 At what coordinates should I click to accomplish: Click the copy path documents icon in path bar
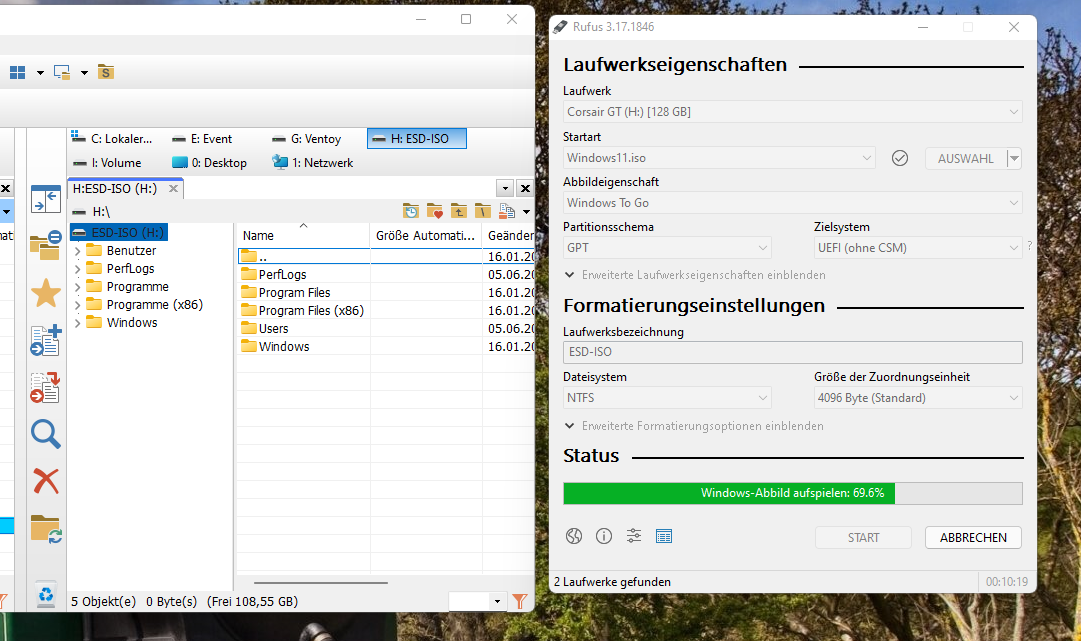point(507,211)
